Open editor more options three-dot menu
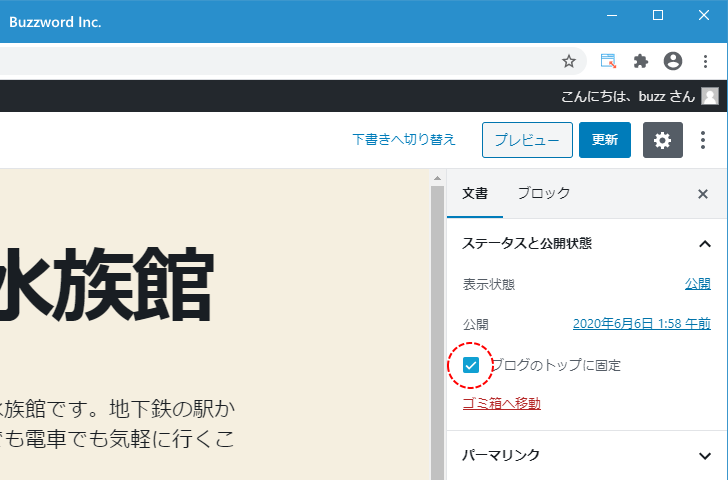728x480 pixels. tap(703, 140)
